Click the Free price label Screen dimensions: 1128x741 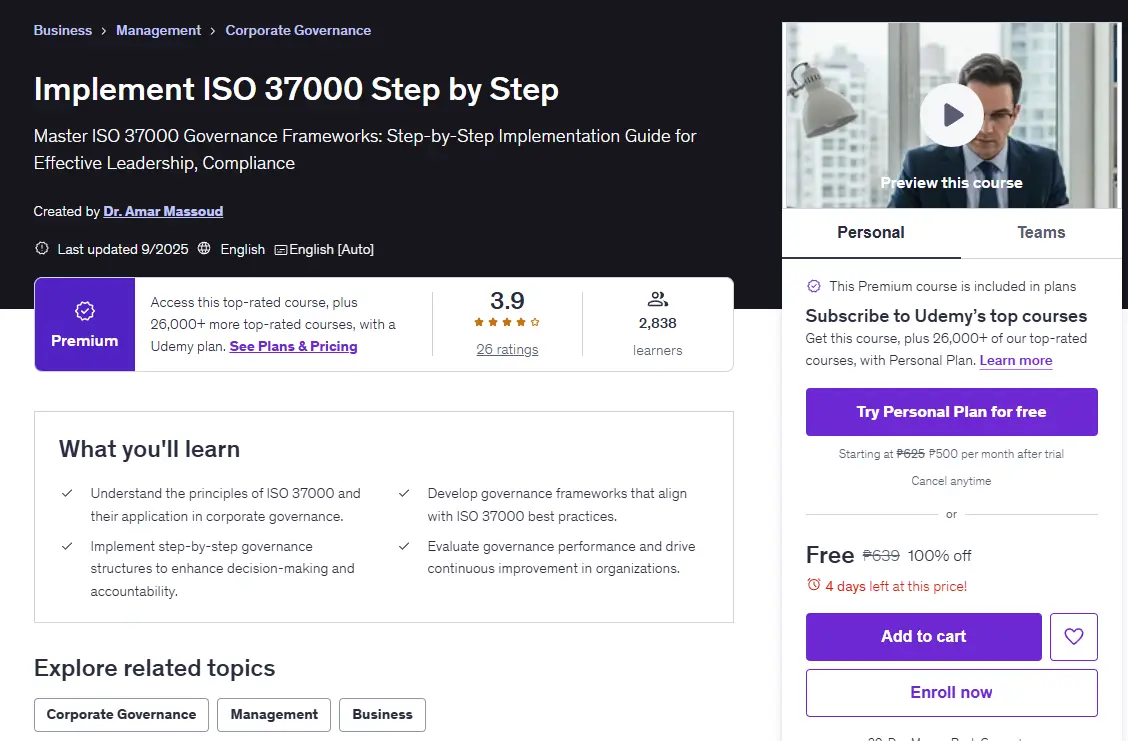[x=829, y=555]
